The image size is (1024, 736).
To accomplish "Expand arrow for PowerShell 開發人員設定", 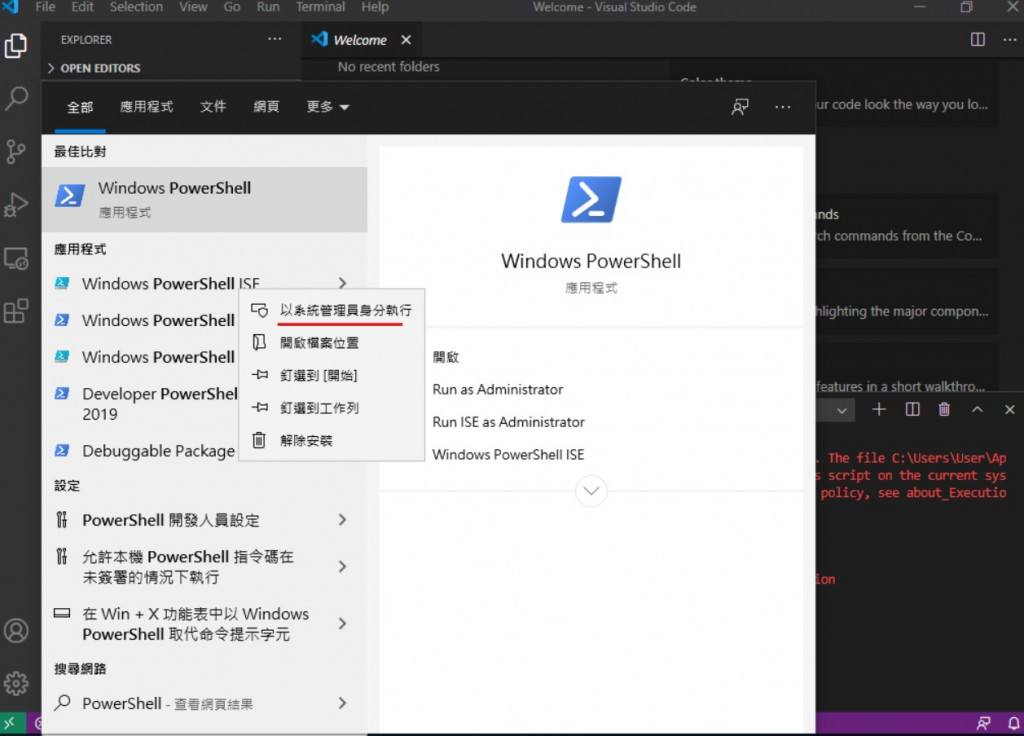I will 342,520.
